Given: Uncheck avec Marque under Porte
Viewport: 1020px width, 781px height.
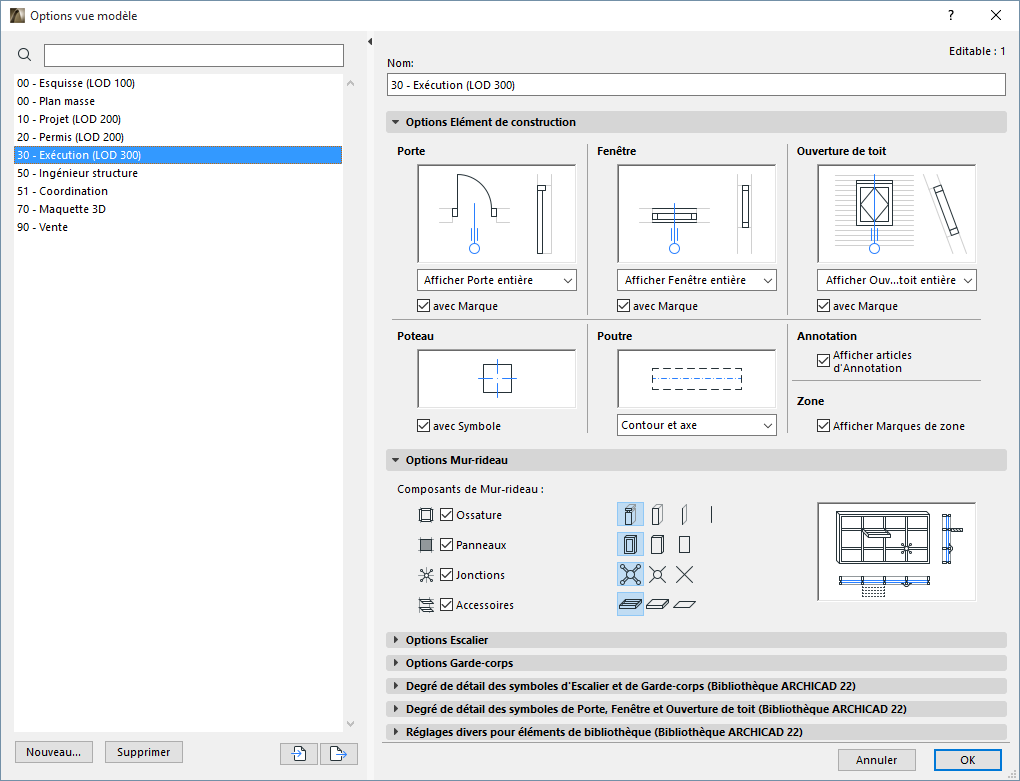Looking at the screenshot, I should coord(423,305).
